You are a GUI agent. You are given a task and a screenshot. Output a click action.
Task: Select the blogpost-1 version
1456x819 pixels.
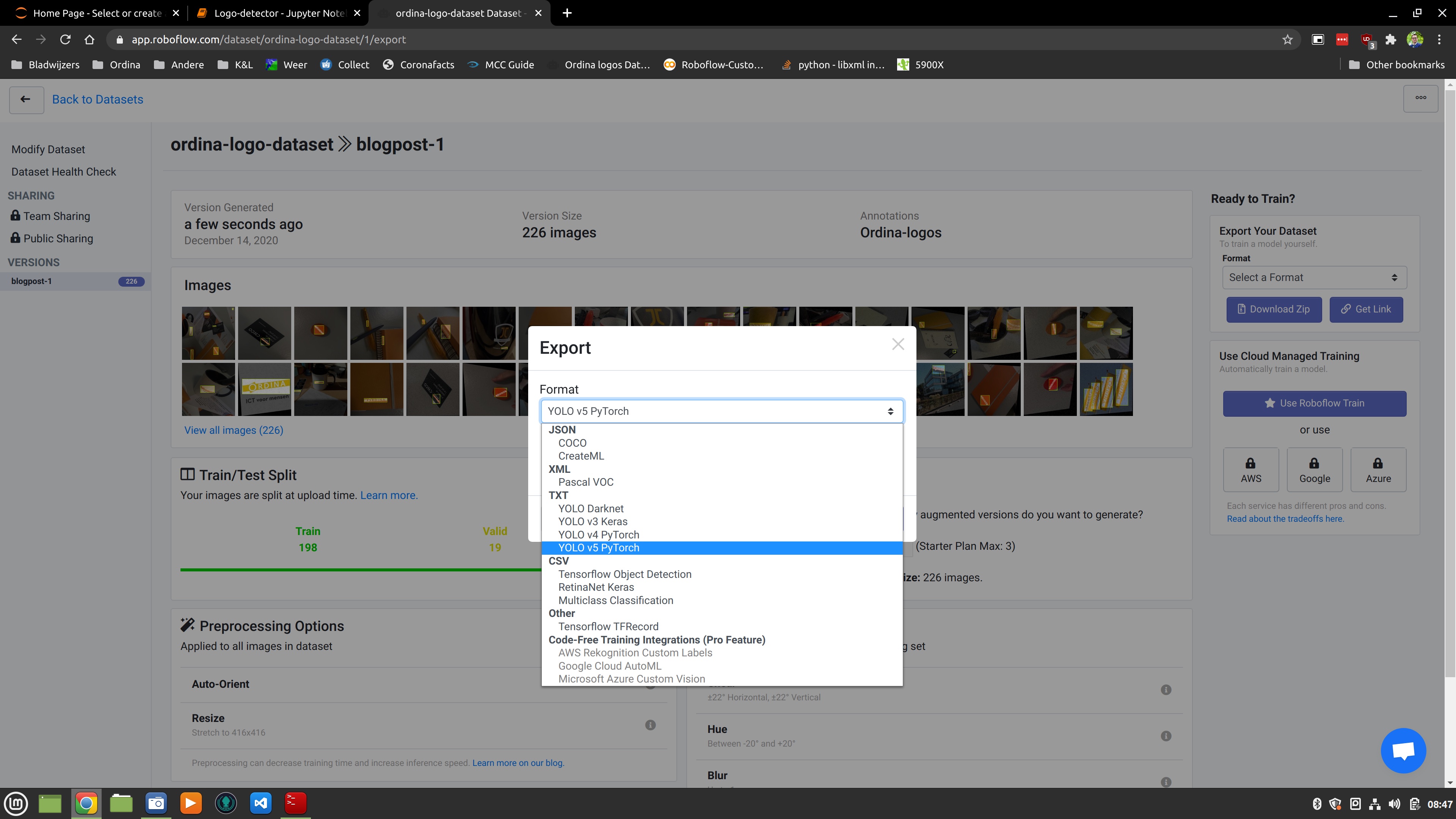(x=75, y=281)
